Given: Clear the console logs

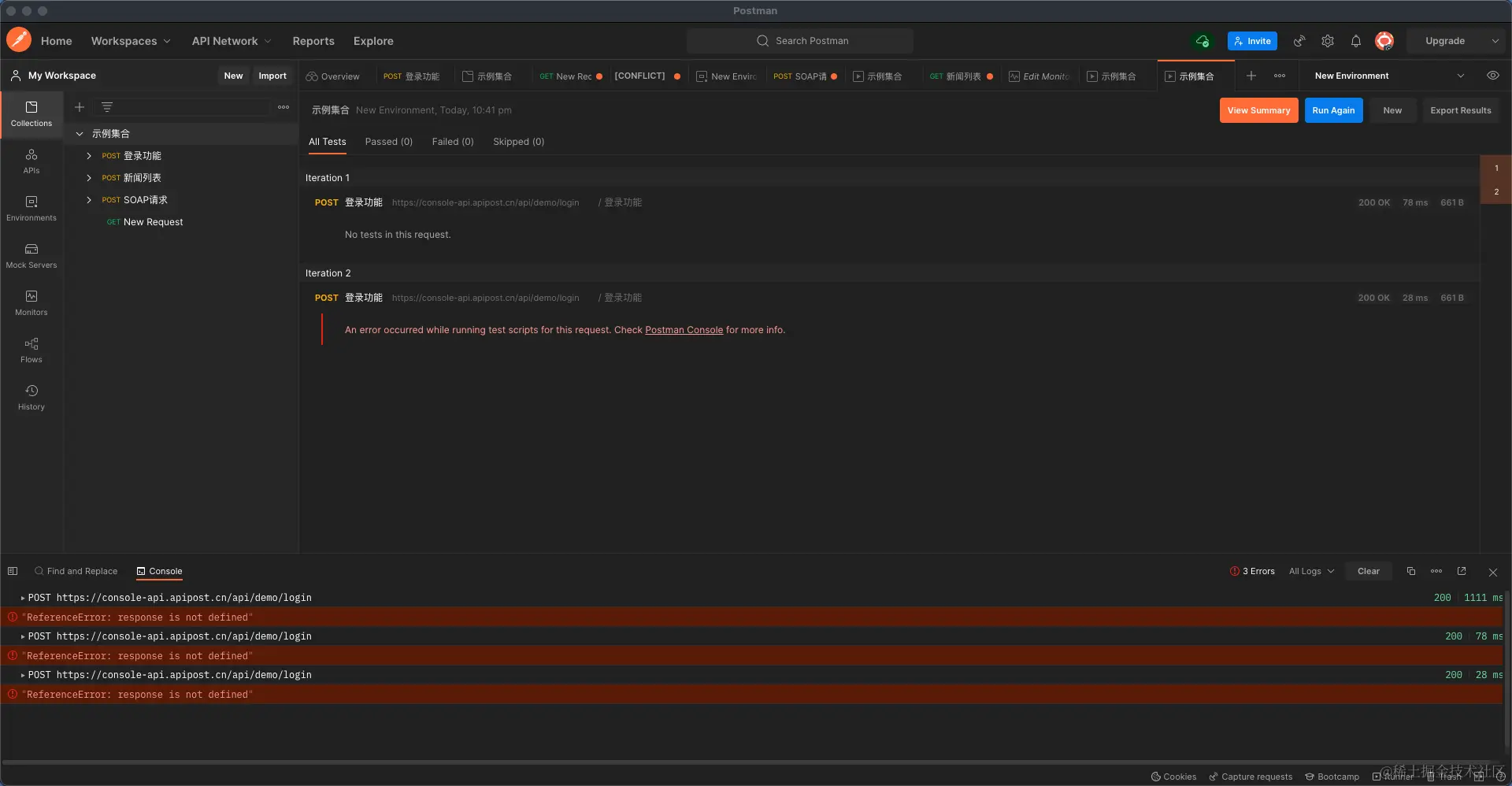Looking at the screenshot, I should point(1369,571).
